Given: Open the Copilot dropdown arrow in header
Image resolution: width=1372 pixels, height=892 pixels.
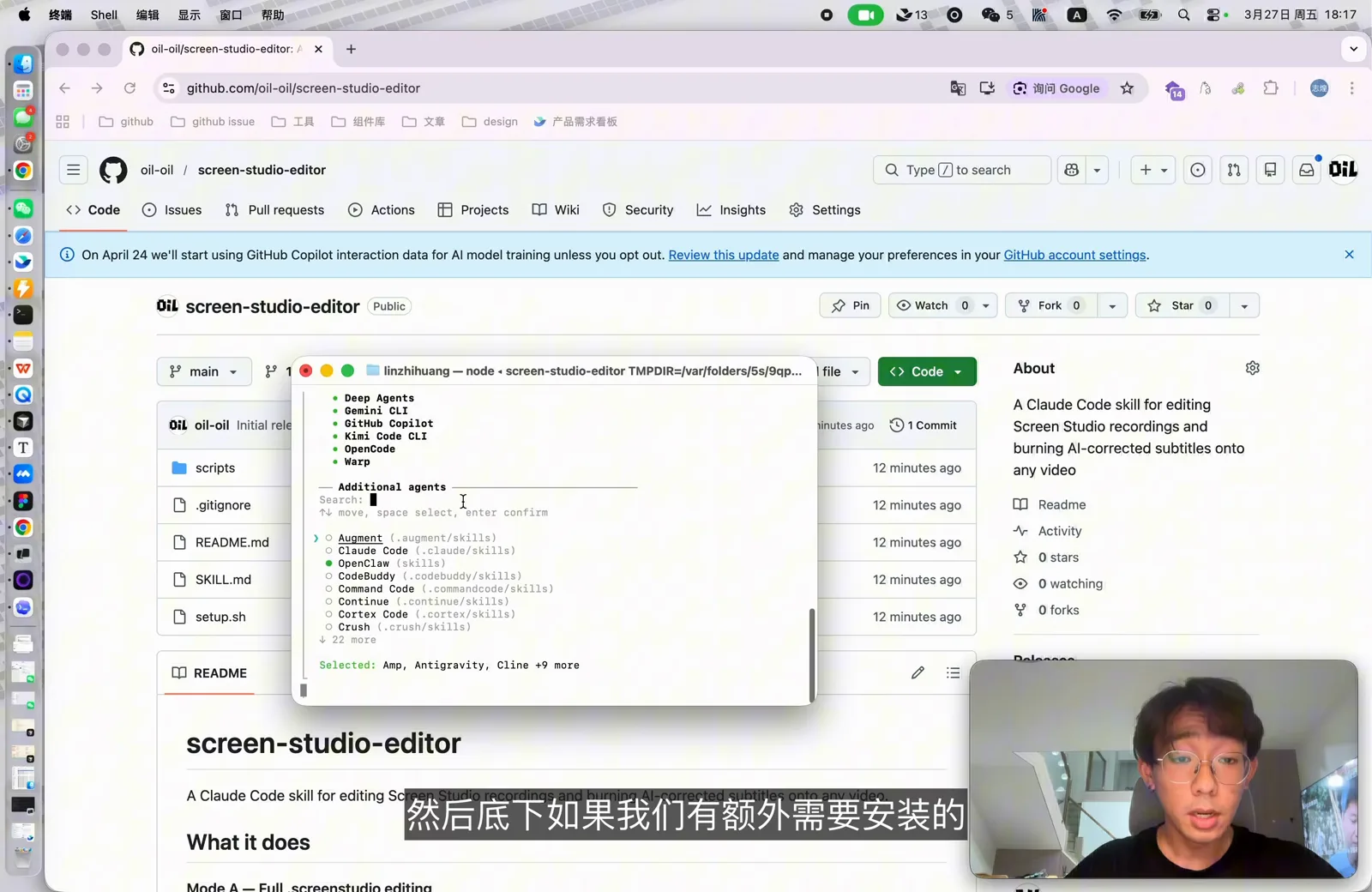Looking at the screenshot, I should (x=1097, y=170).
